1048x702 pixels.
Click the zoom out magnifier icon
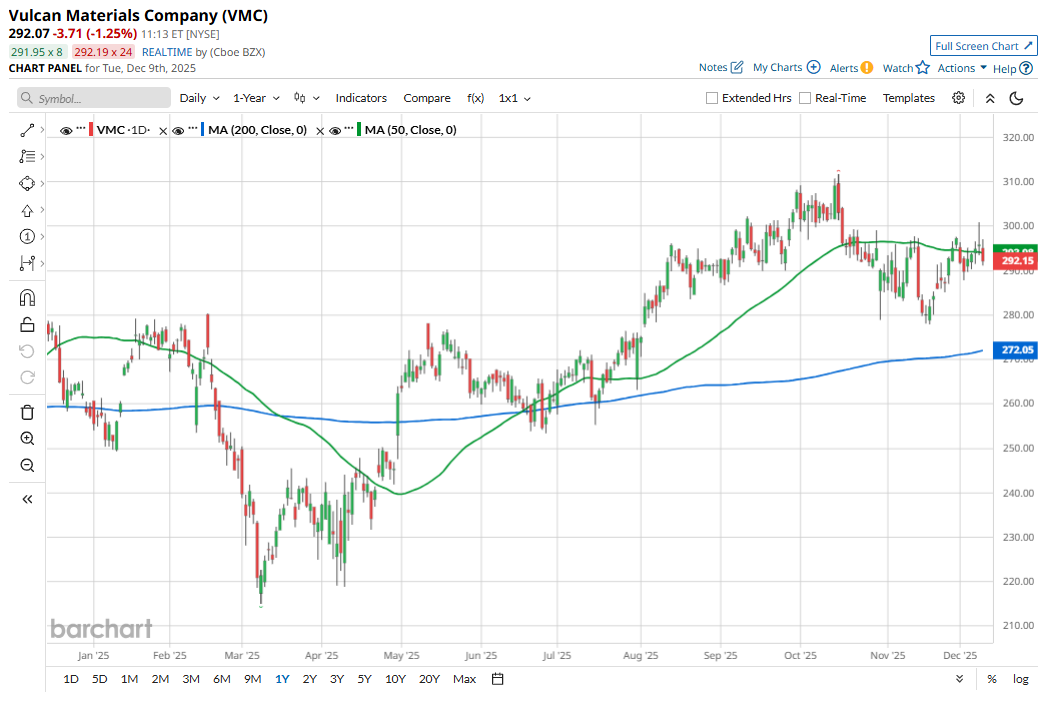tap(27, 465)
